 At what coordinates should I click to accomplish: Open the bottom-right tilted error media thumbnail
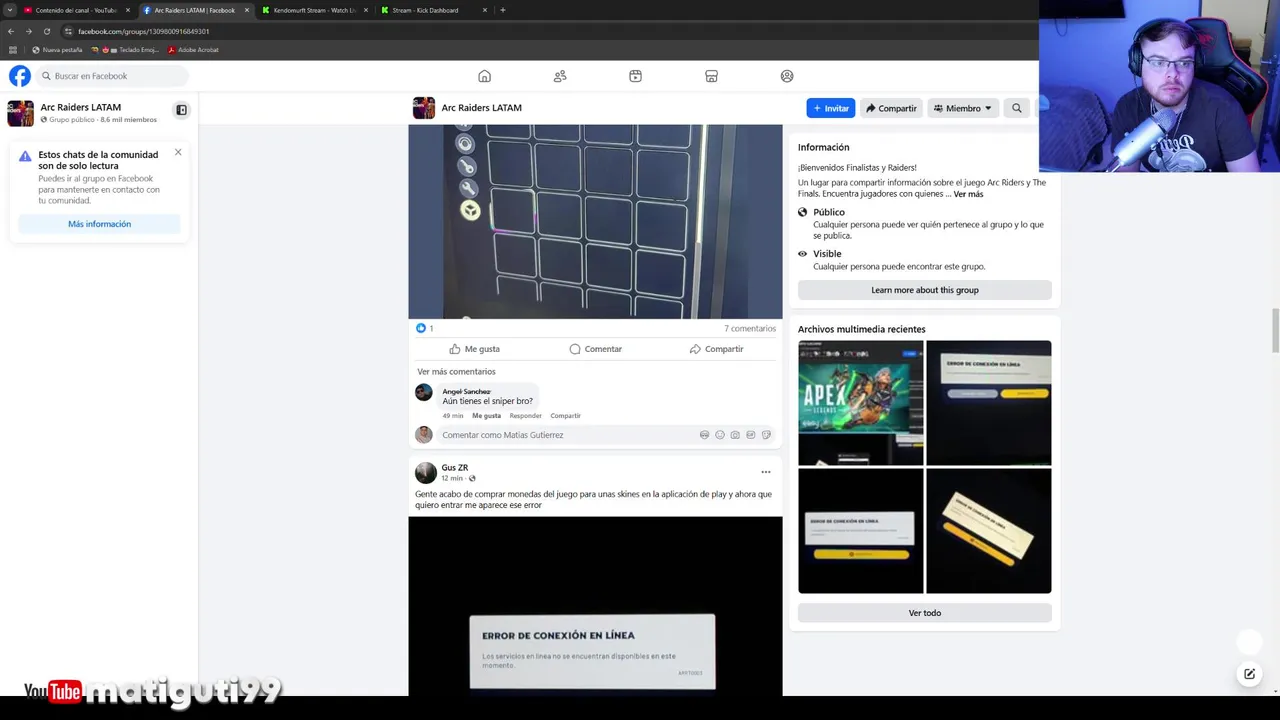[989, 531]
